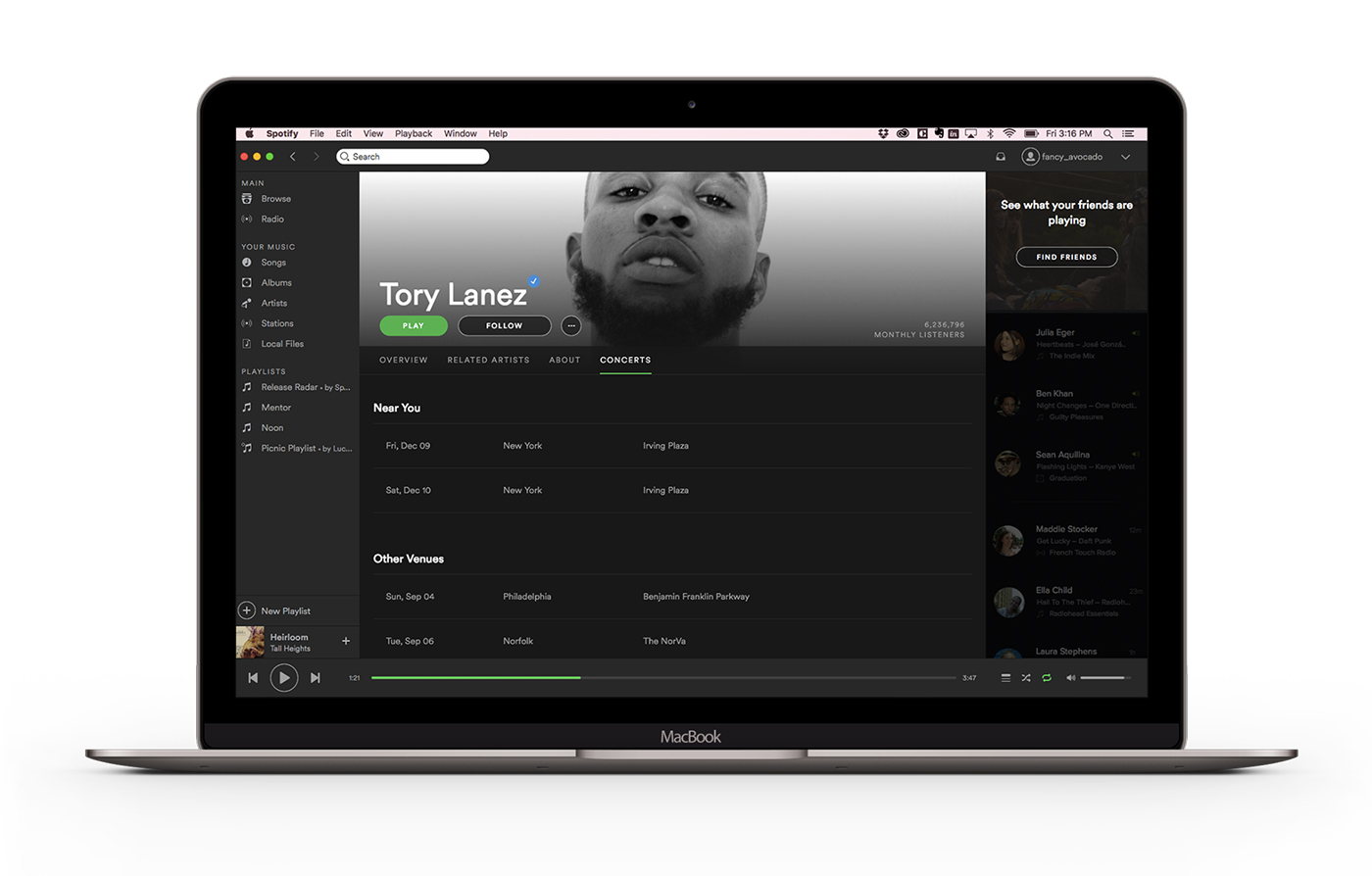Mute the volume speaker icon
This screenshot has width=1372, height=876.
(1070, 677)
